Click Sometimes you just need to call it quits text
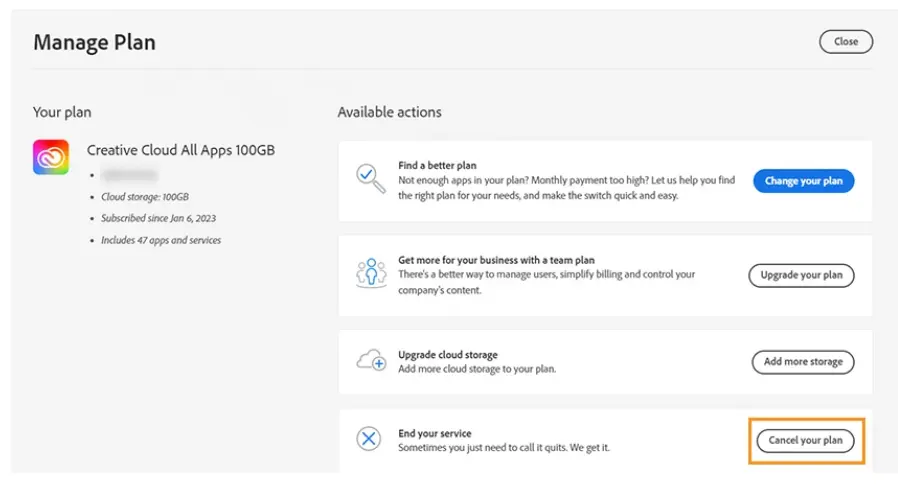 [x=504, y=448]
